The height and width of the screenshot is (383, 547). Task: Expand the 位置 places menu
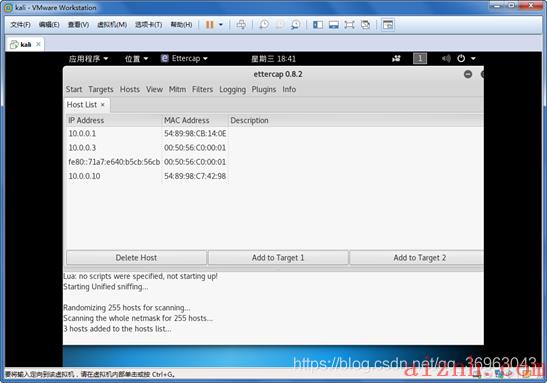coord(136,59)
